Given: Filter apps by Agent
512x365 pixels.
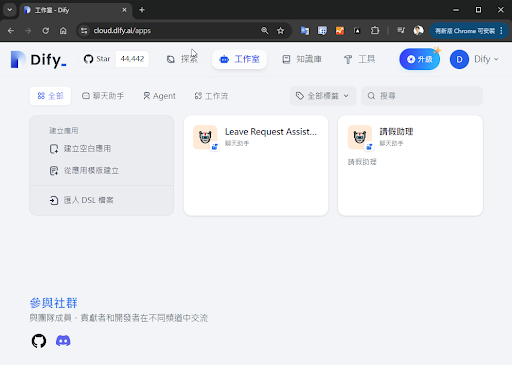Looking at the screenshot, I should pyautogui.click(x=159, y=96).
